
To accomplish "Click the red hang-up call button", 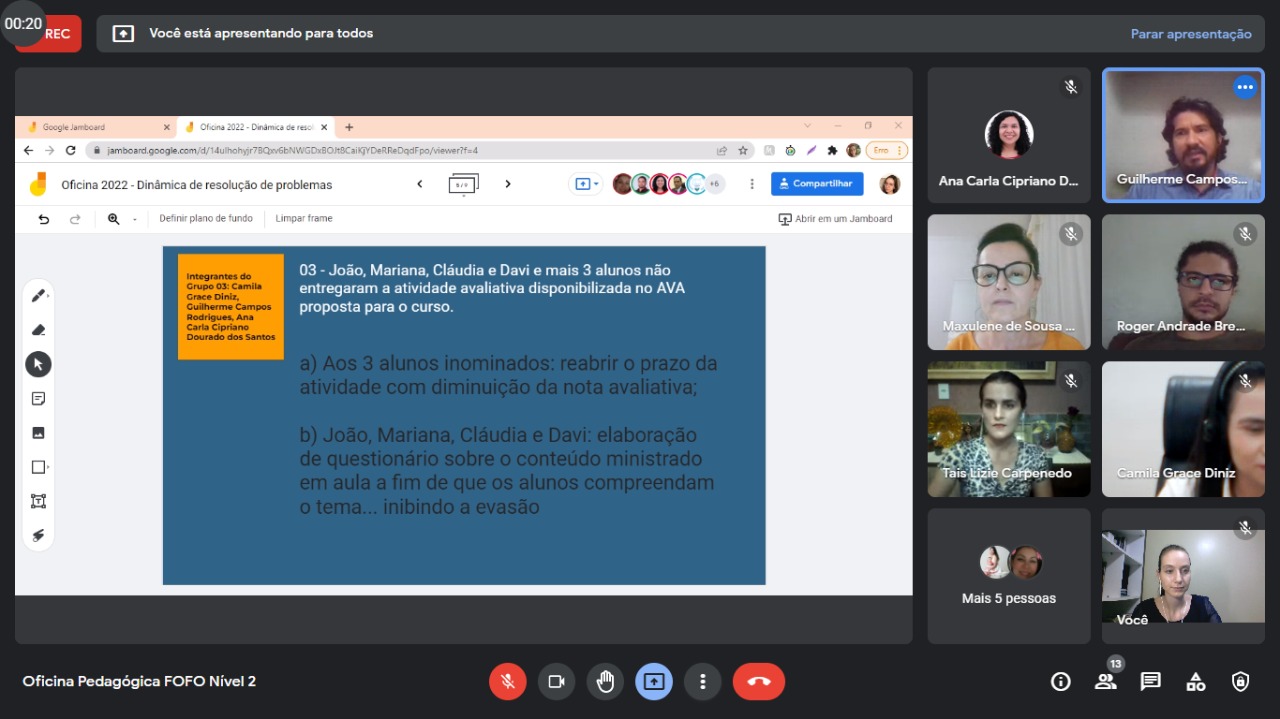I will point(758,681).
